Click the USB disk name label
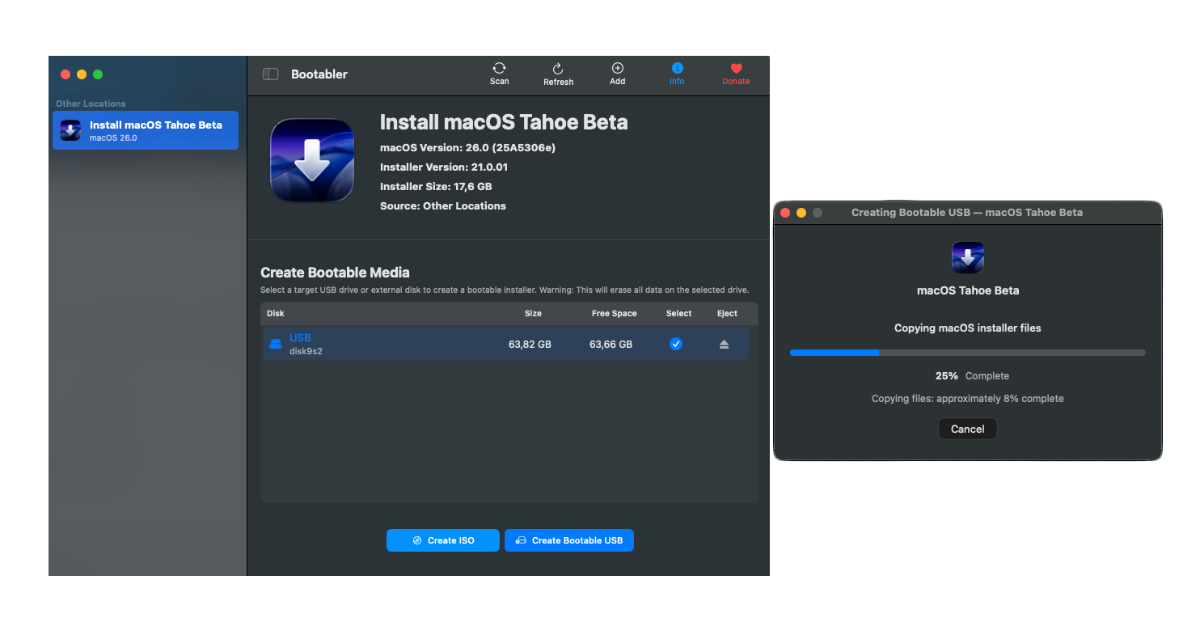 click(x=300, y=338)
